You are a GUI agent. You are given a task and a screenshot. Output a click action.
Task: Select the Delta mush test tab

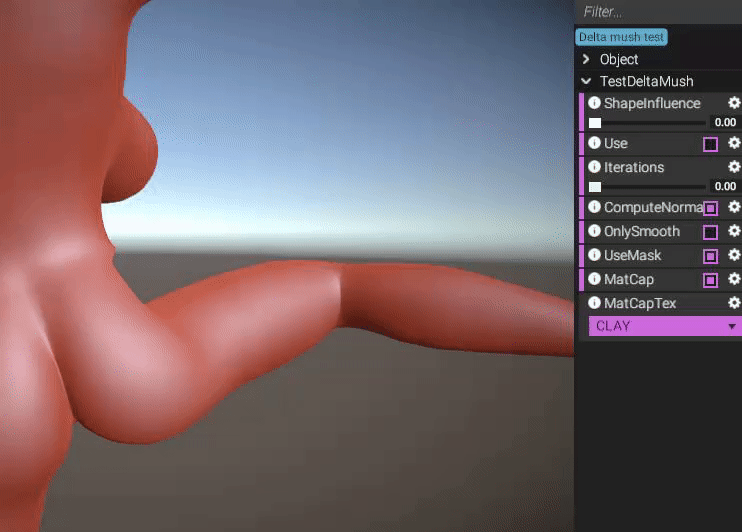pos(621,37)
